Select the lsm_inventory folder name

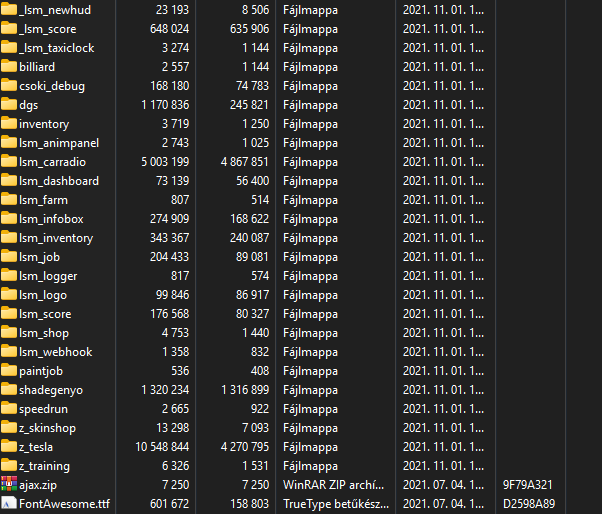(x=56, y=238)
